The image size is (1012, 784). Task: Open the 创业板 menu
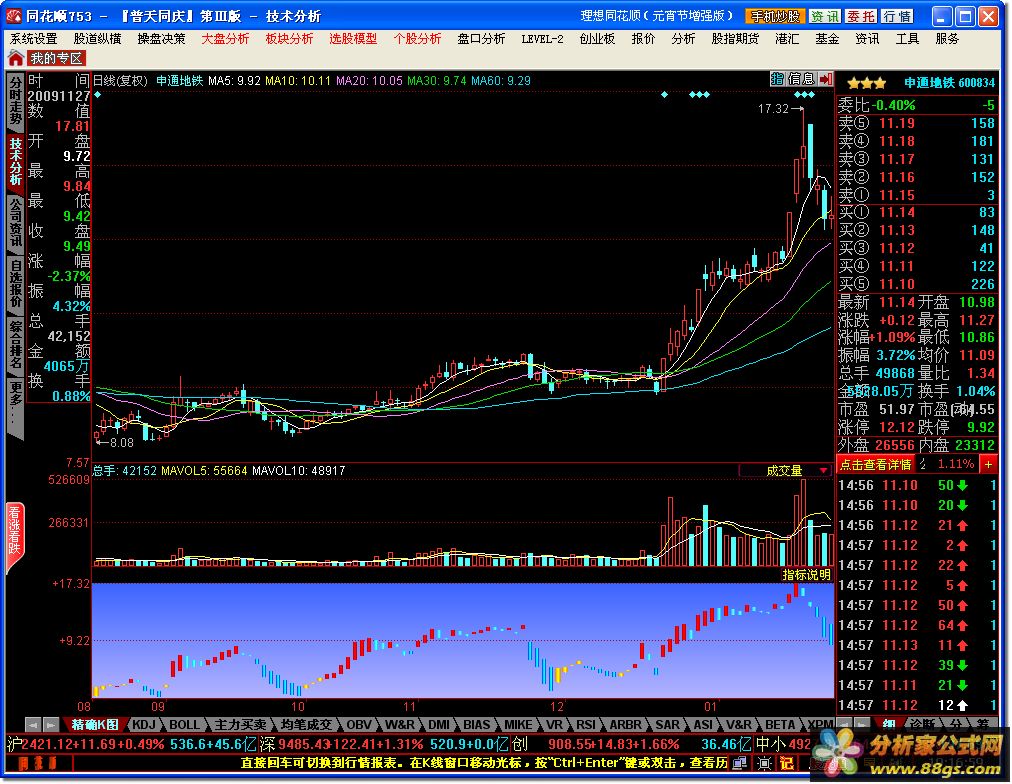point(597,39)
